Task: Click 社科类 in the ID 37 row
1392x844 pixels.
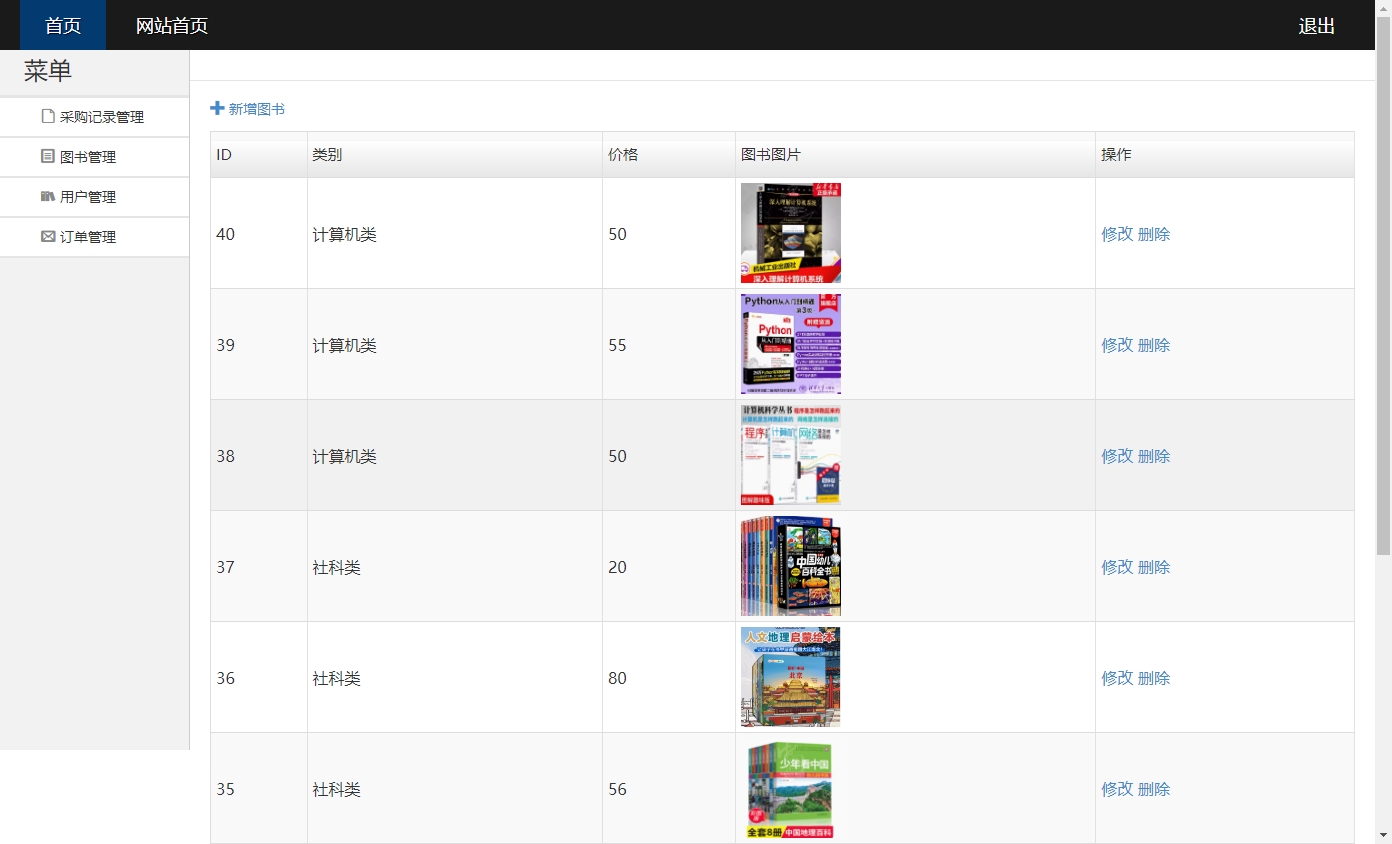Action: (x=337, y=567)
